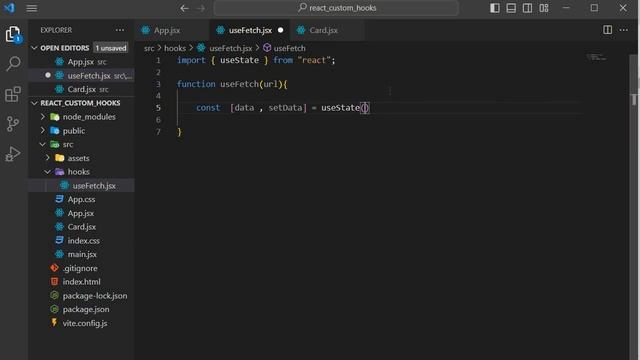Viewport: 640px width, 360px height.
Task: Open Explorer Views and More Actions ellipsis
Action: tap(120, 30)
